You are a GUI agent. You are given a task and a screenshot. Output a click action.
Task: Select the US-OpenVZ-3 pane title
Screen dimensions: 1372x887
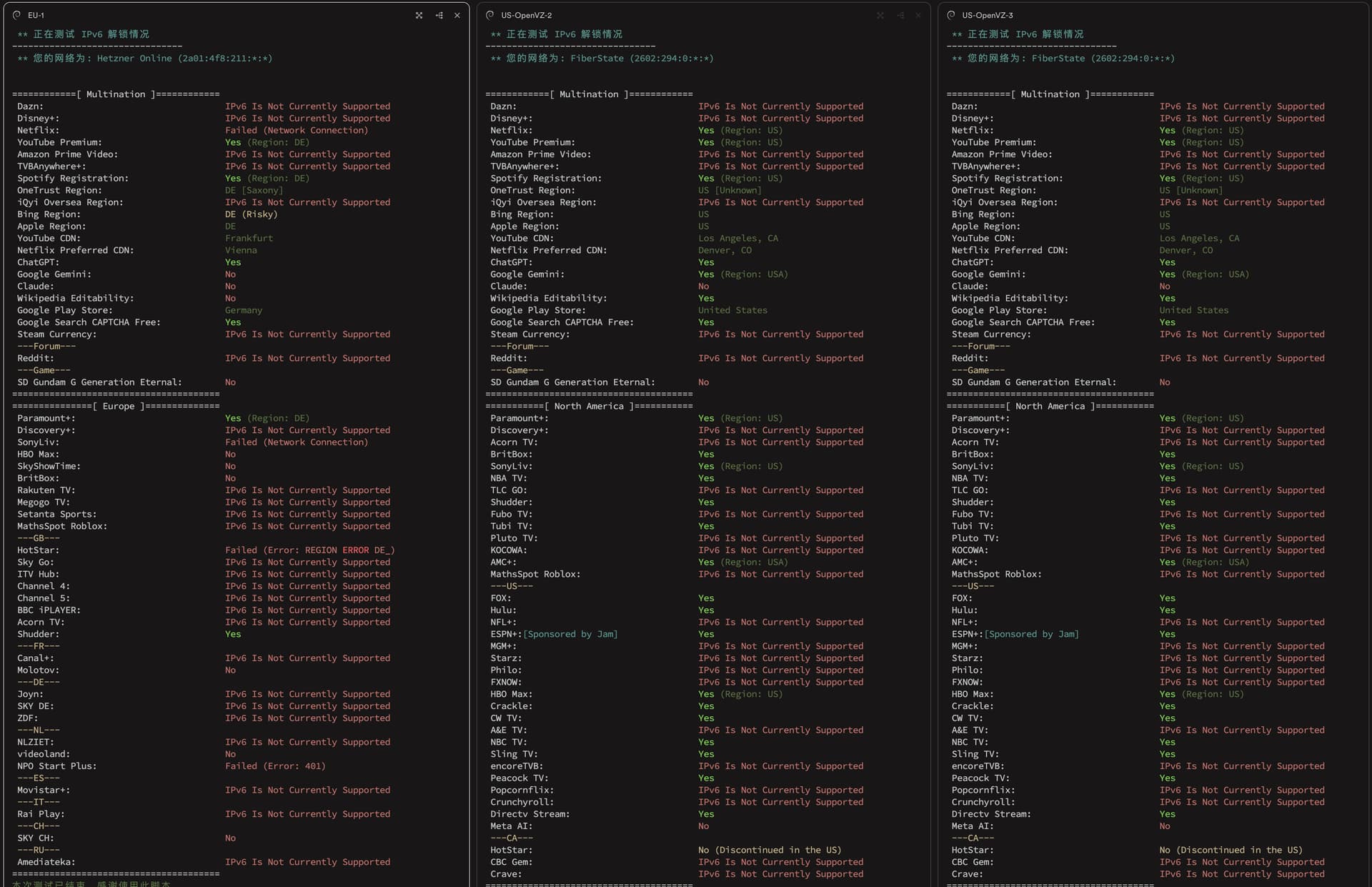tap(987, 15)
